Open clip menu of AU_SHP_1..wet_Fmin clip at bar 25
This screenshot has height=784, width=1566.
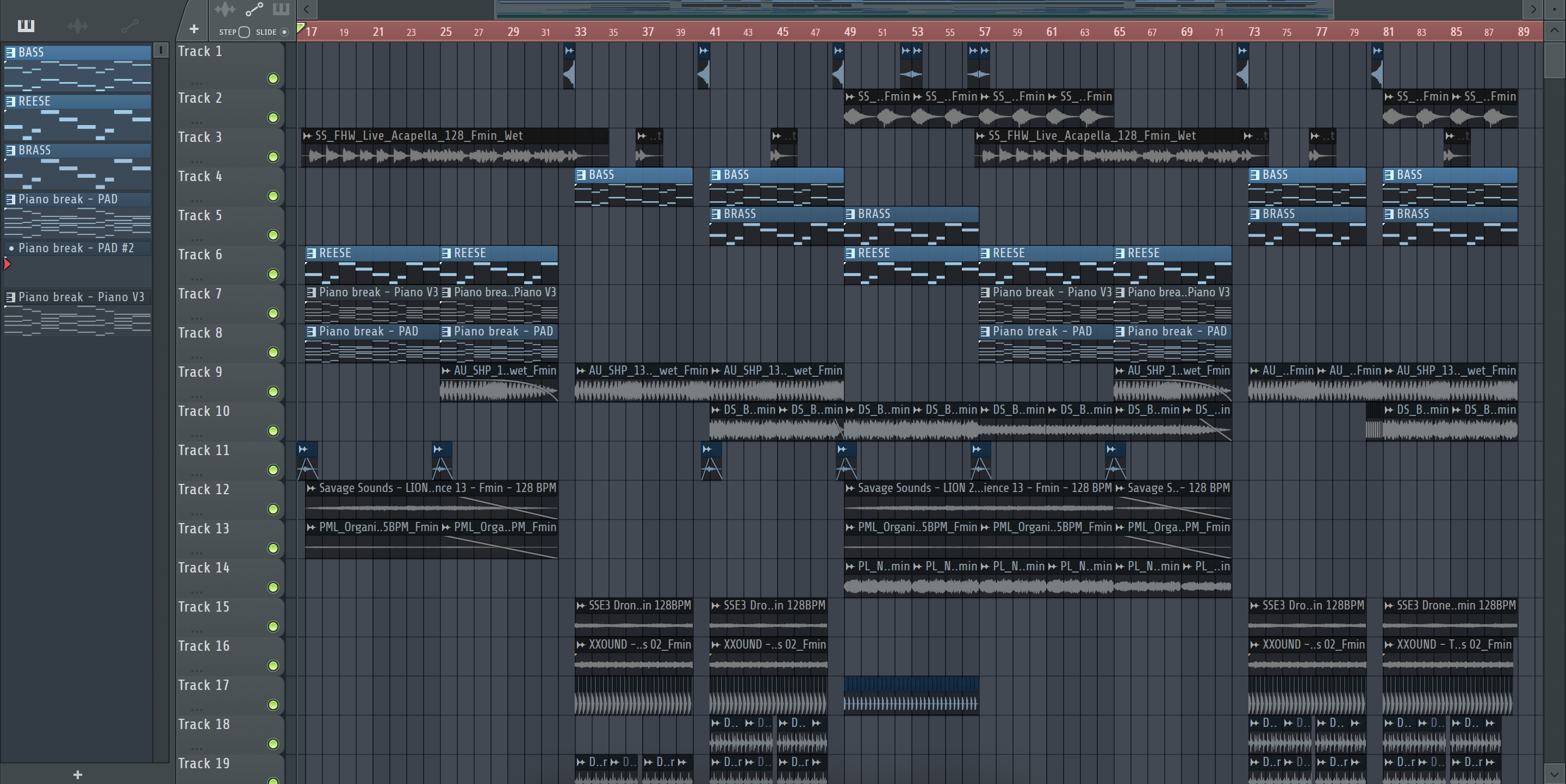coord(446,371)
